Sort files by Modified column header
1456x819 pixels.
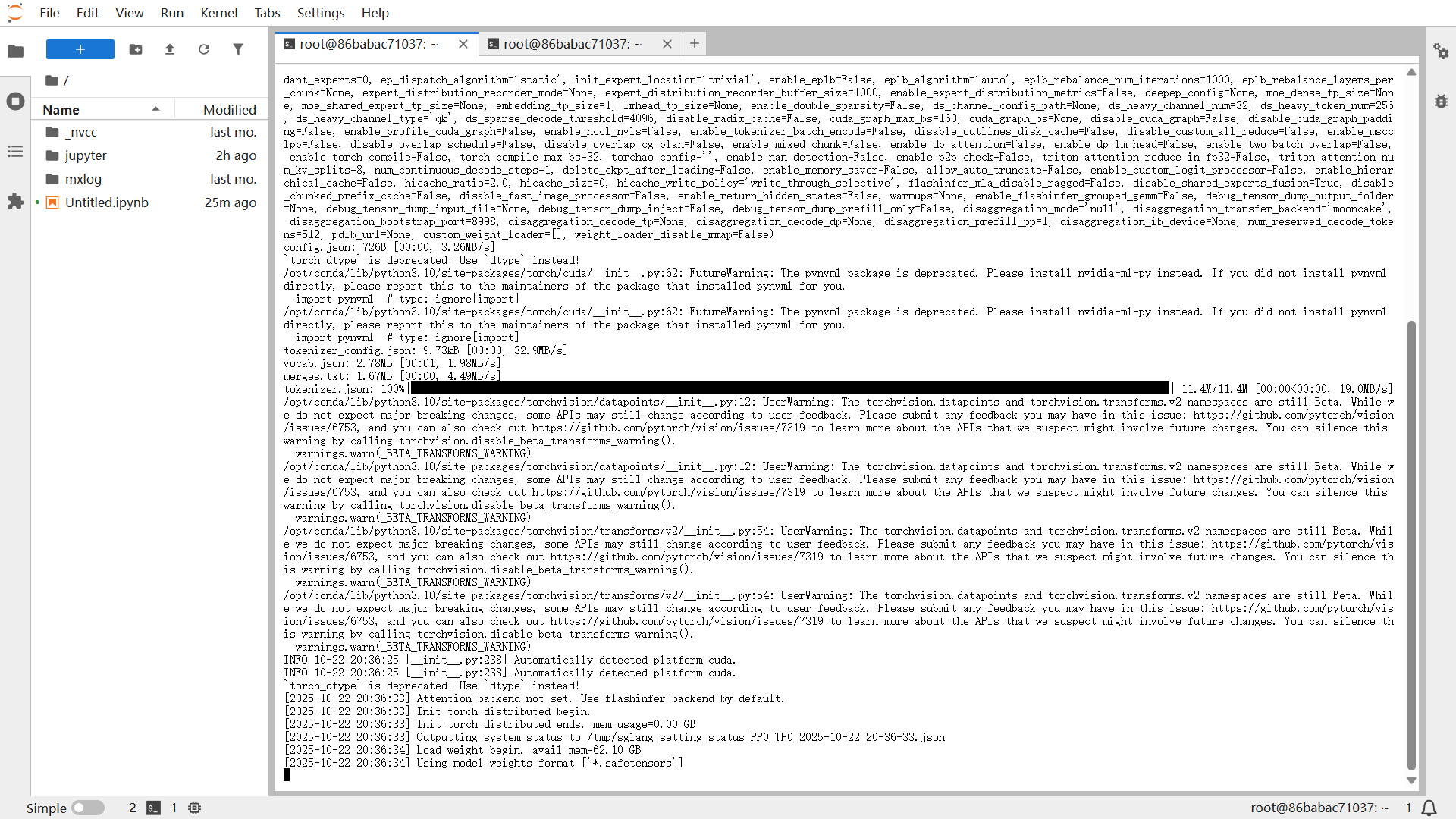click(x=223, y=109)
